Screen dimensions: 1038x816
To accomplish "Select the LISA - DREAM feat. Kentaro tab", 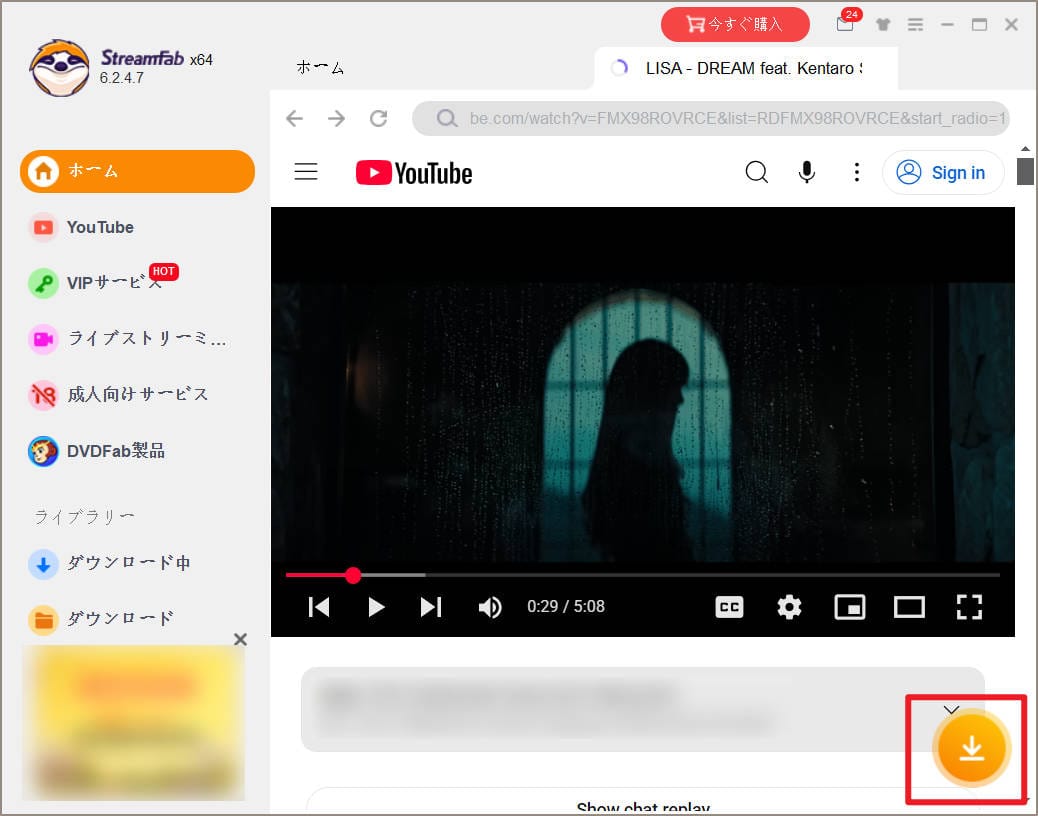I will click(746, 68).
